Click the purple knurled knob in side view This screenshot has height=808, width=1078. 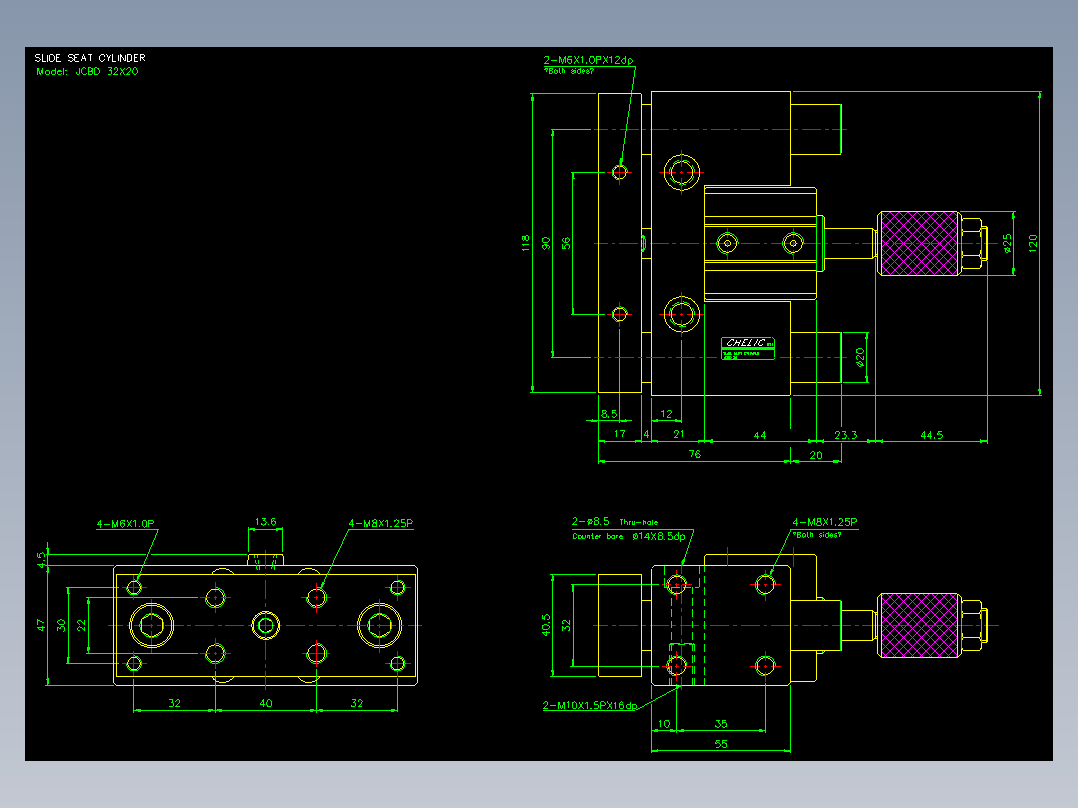[919, 625]
